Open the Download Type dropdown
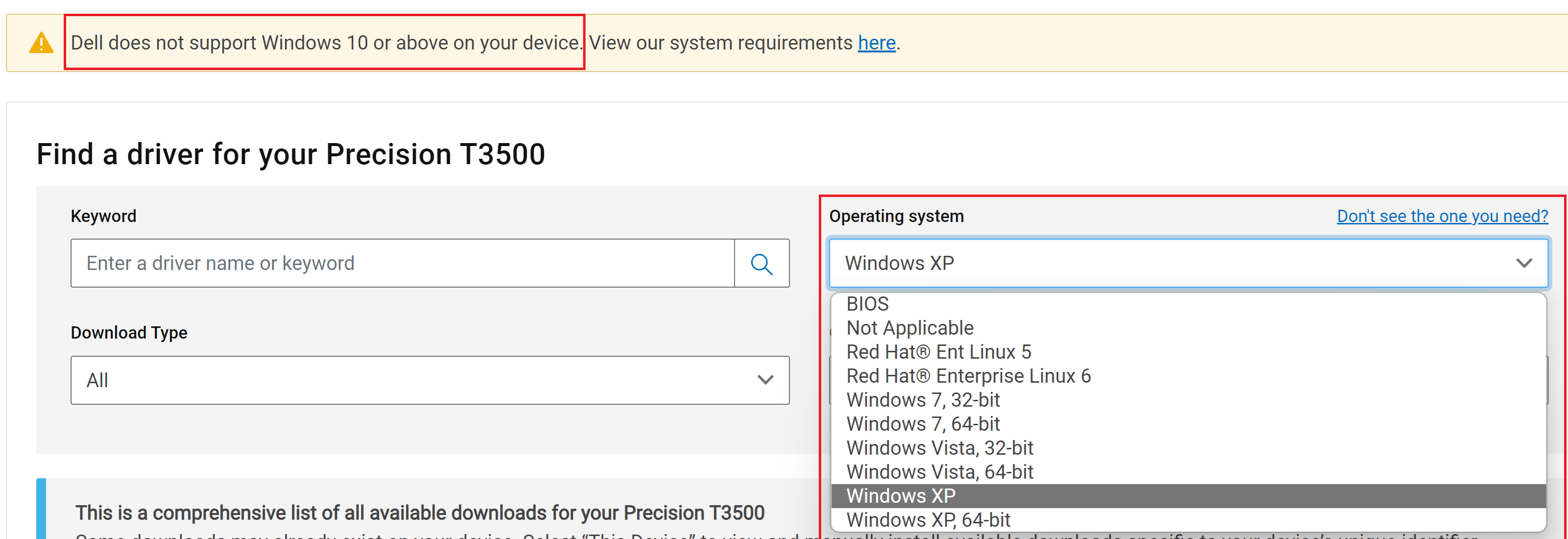Viewport: 1568px width, 539px height. click(430, 380)
